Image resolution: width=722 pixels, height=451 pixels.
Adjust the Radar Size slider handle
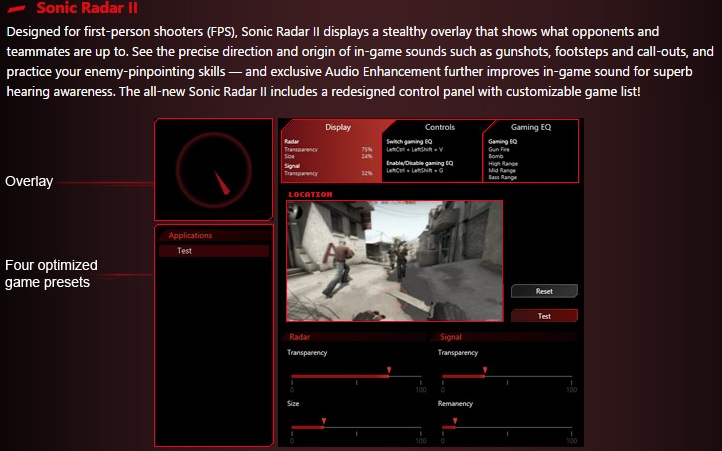324,421
